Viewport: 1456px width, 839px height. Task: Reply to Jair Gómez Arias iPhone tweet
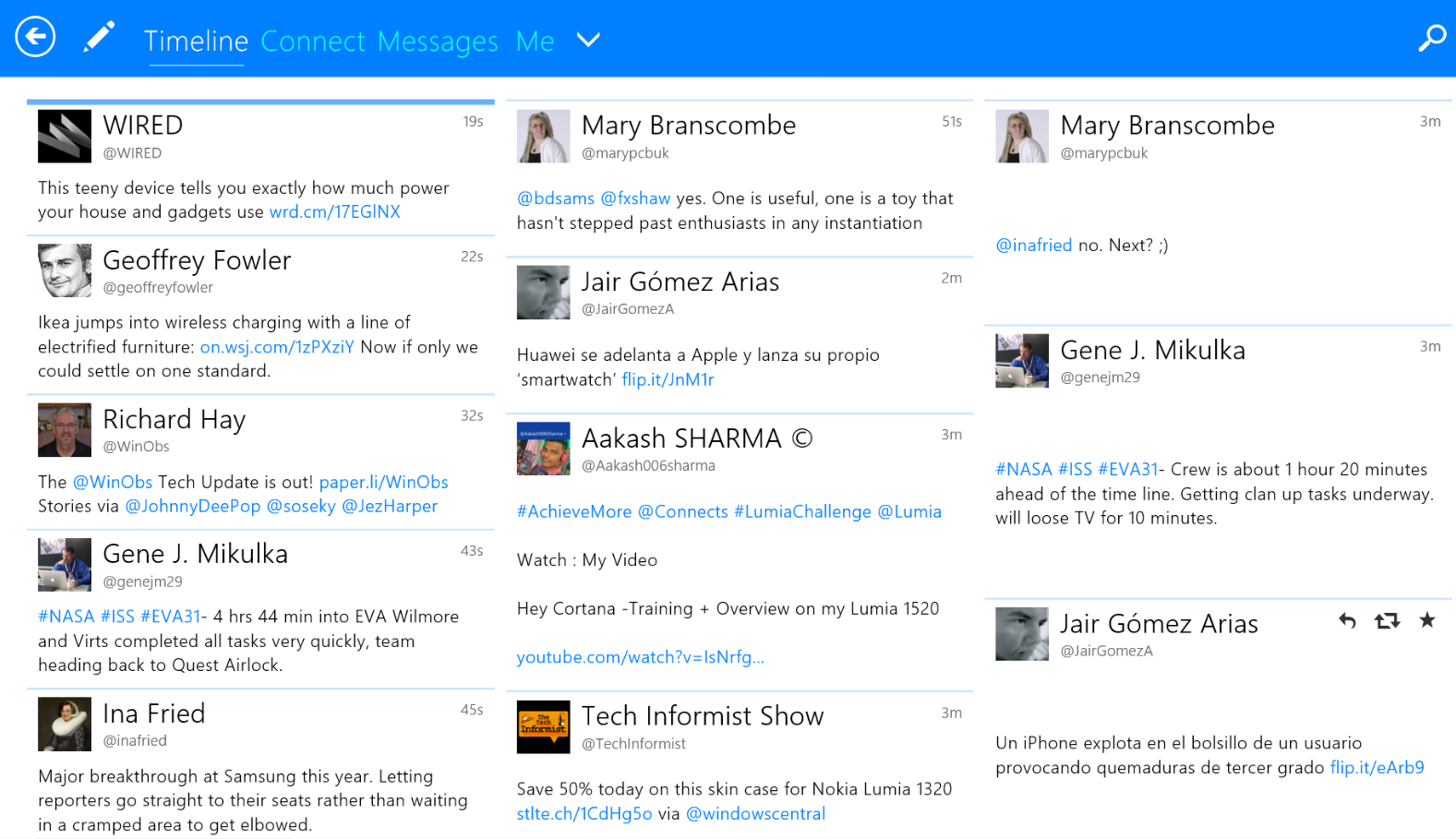[x=1347, y=621]
